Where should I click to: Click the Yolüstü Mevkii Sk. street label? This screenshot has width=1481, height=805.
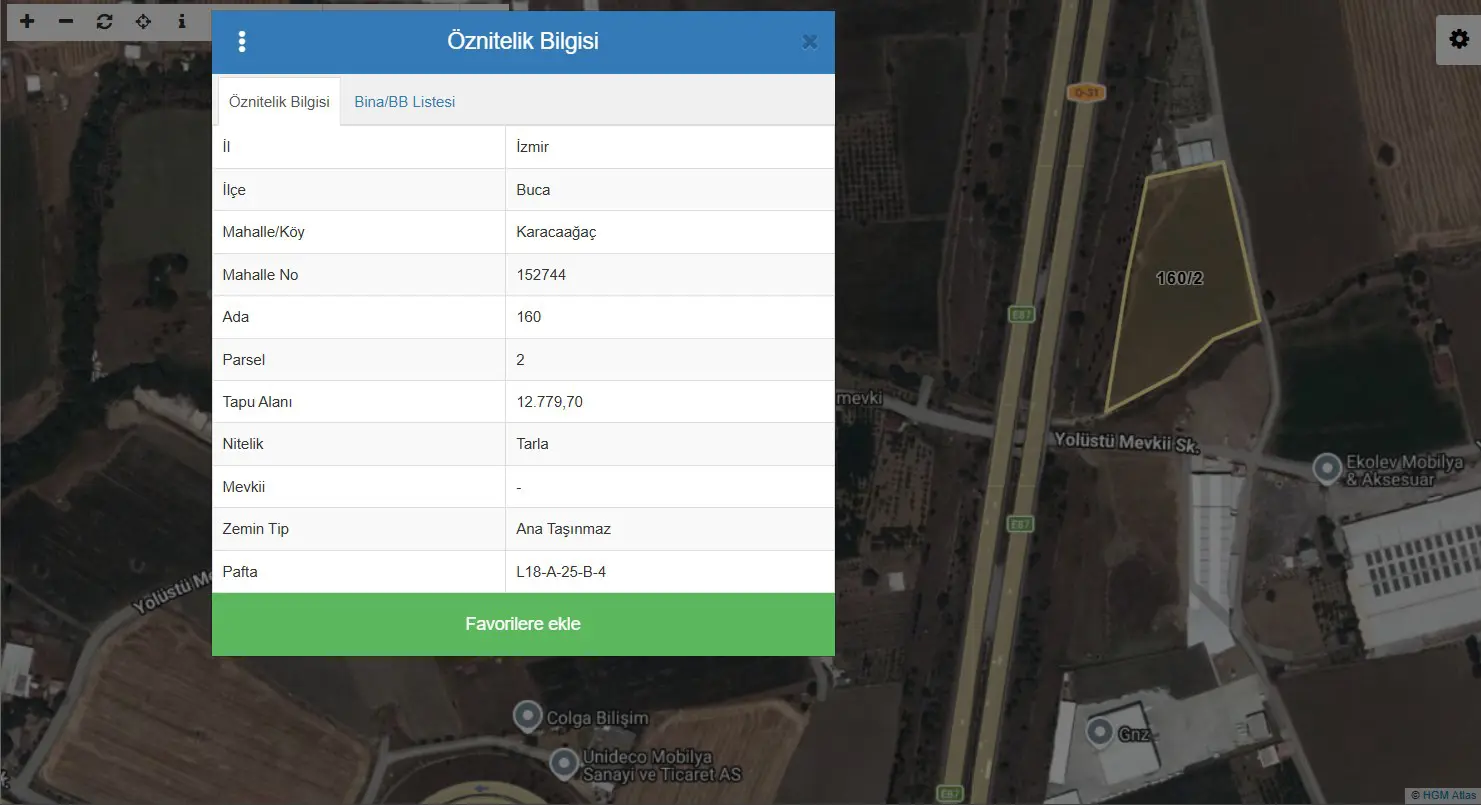(1127, 443)
